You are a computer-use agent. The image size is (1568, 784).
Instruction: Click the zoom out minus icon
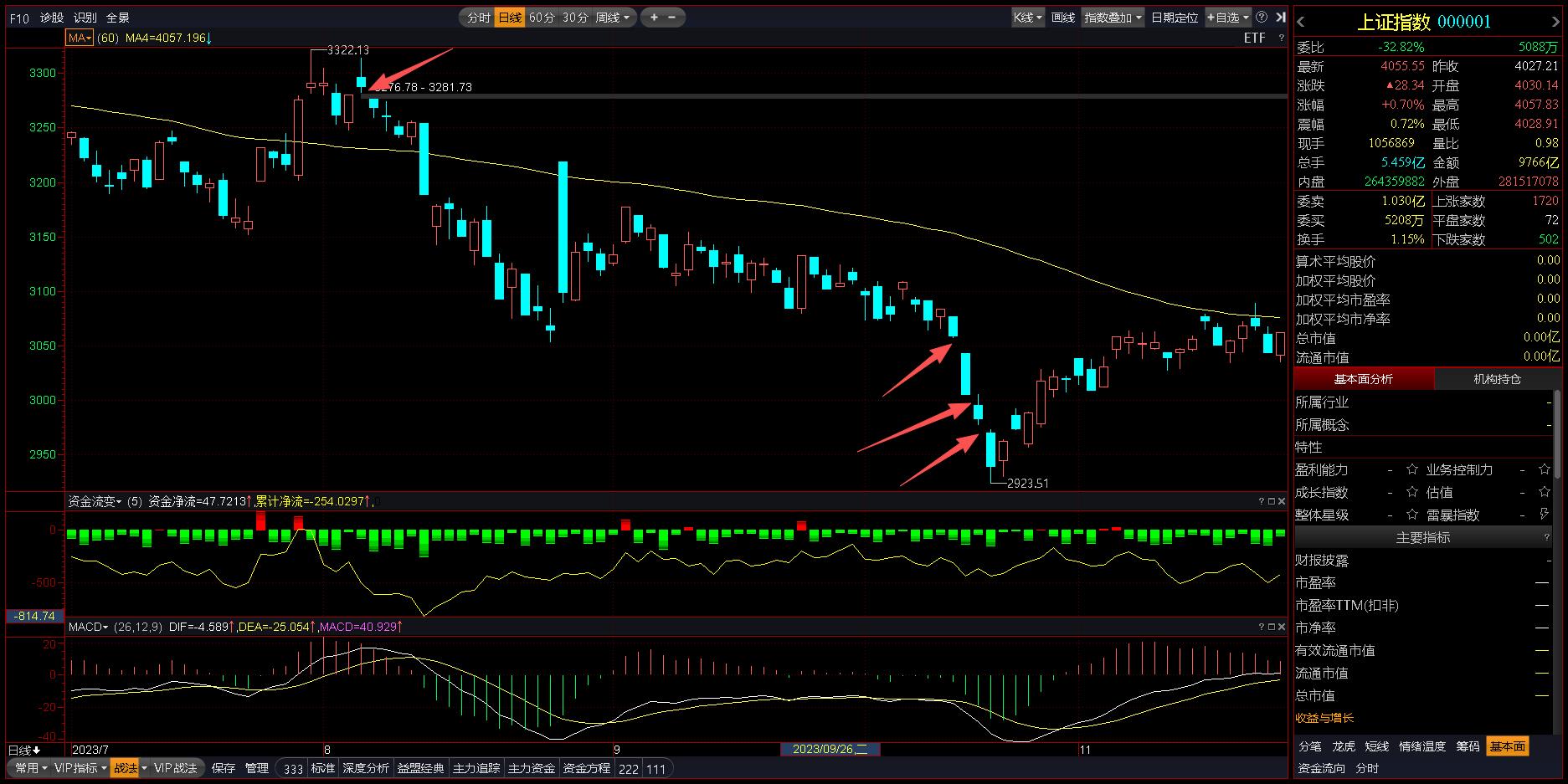coord(672,18)
